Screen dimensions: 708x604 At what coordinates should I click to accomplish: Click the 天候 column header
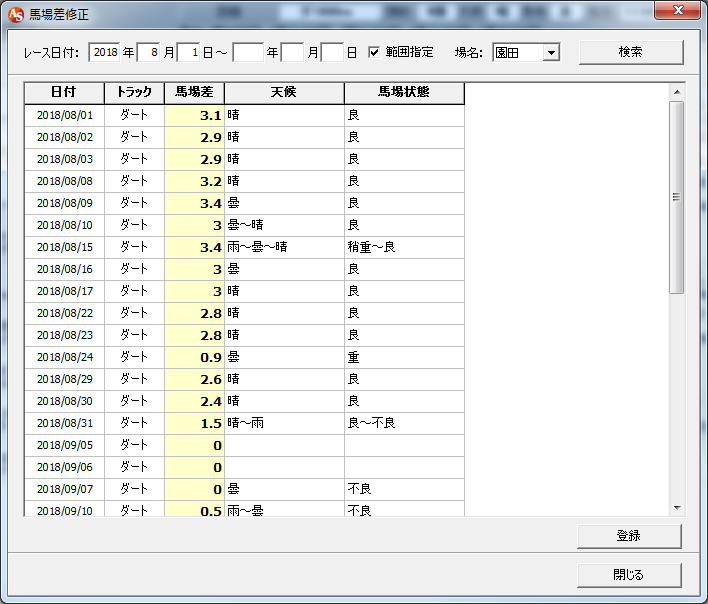[284, 93]
